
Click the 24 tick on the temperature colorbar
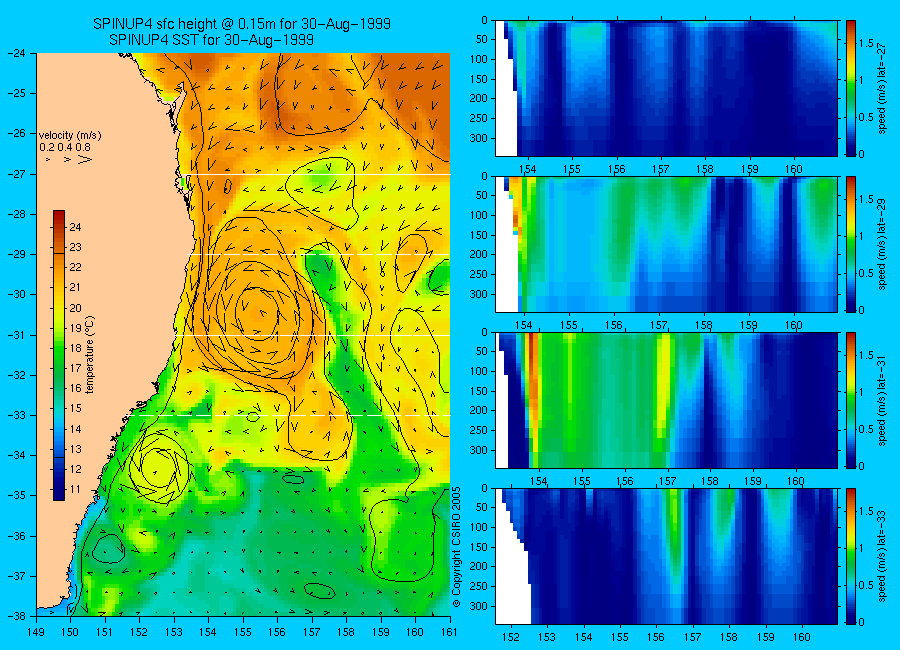(75, 227)
